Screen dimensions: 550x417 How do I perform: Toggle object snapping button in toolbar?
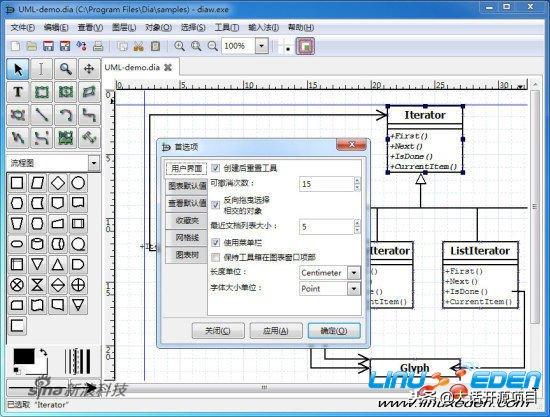(x=305, y=46)
